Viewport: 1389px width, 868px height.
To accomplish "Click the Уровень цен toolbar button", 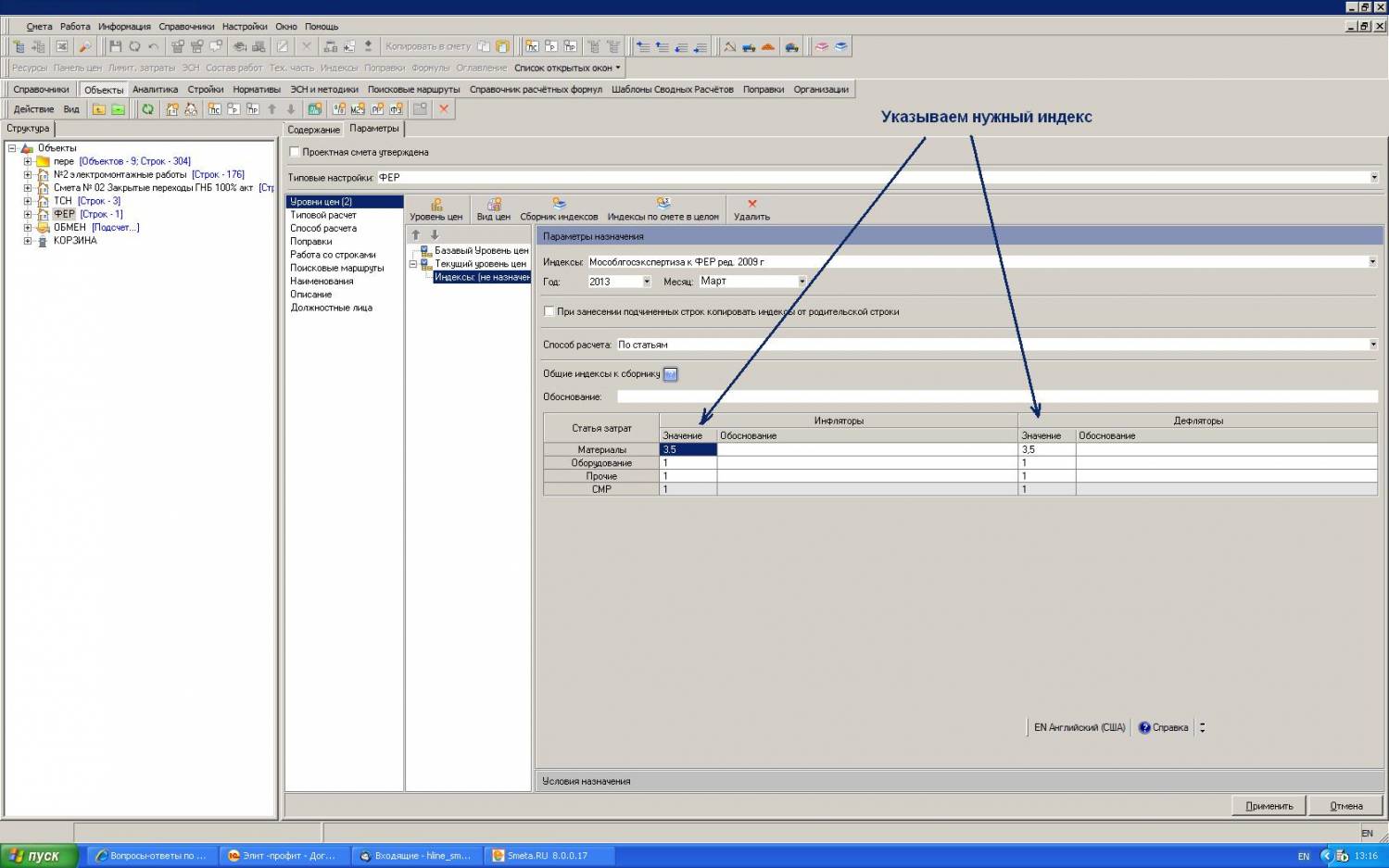I will (436, 209).
